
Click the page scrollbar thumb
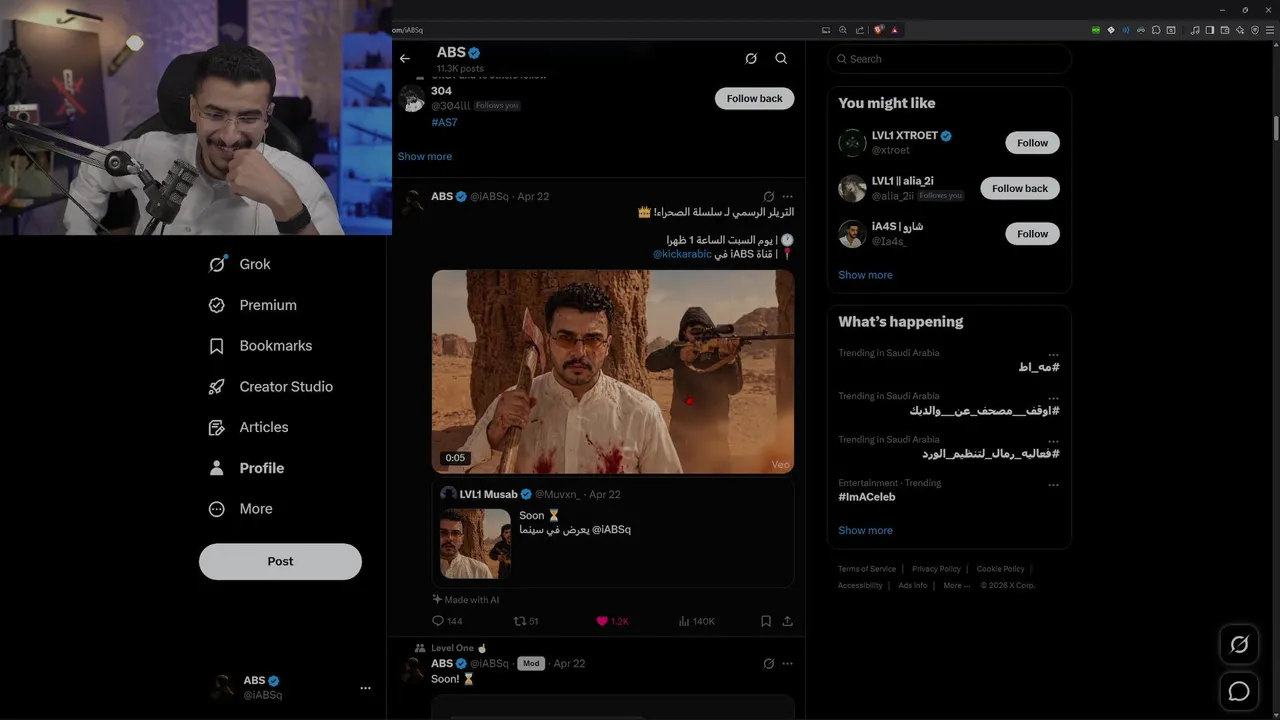pos(1276,128)
